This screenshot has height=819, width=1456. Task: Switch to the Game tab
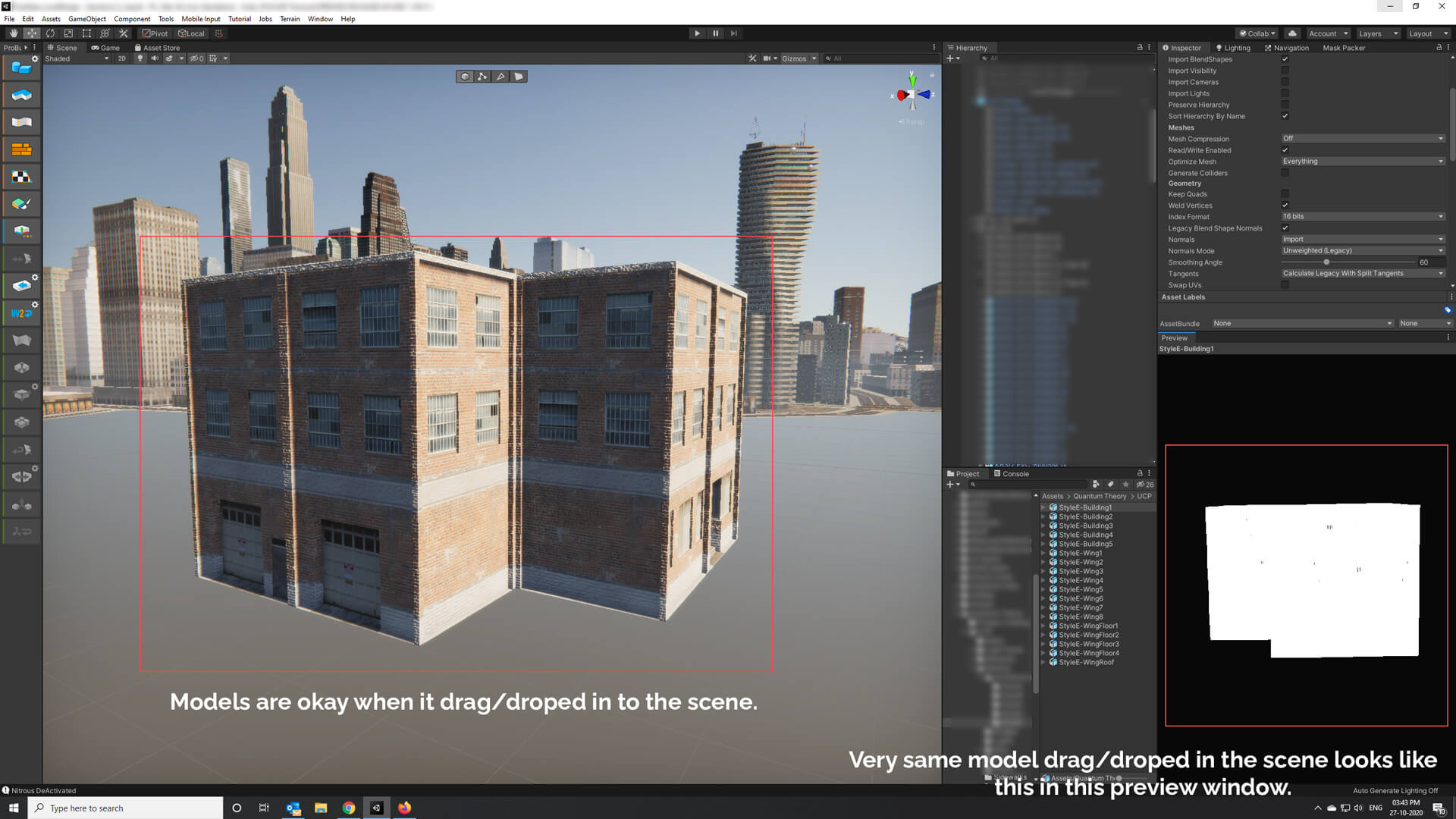[x=105, y=48]
